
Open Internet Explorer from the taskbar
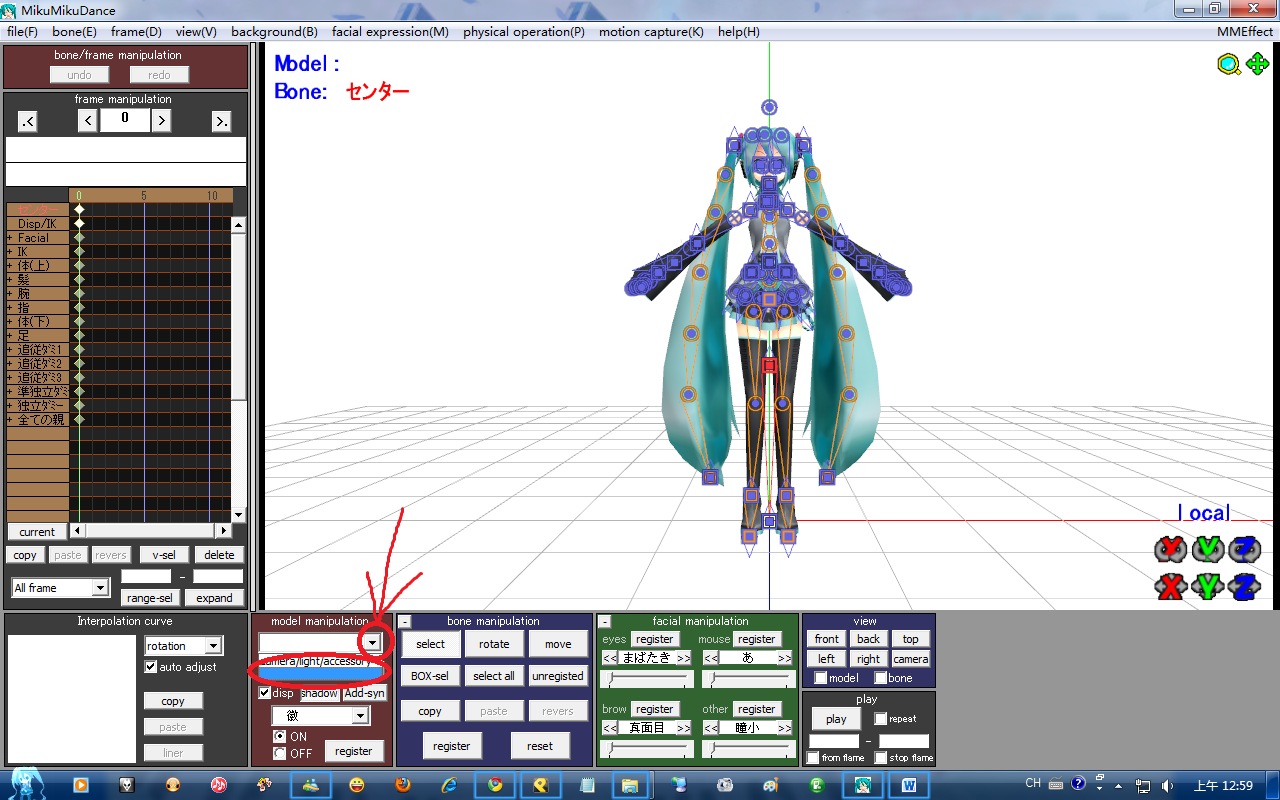click(x=449, y=785)
